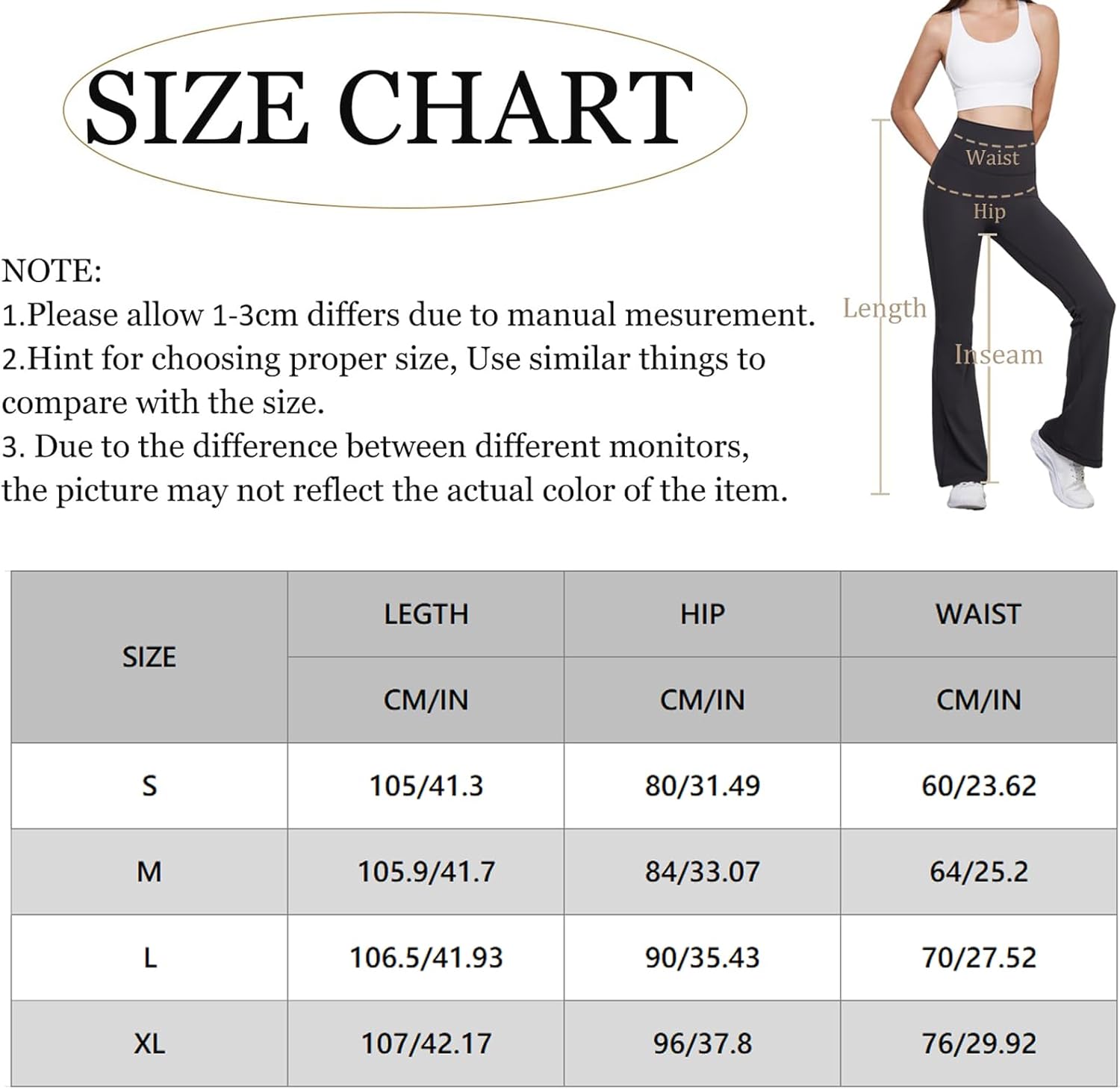Click the SIZE CHART title text
This screenshot has width=1120, height=1089.
click(x=390, y=107)
